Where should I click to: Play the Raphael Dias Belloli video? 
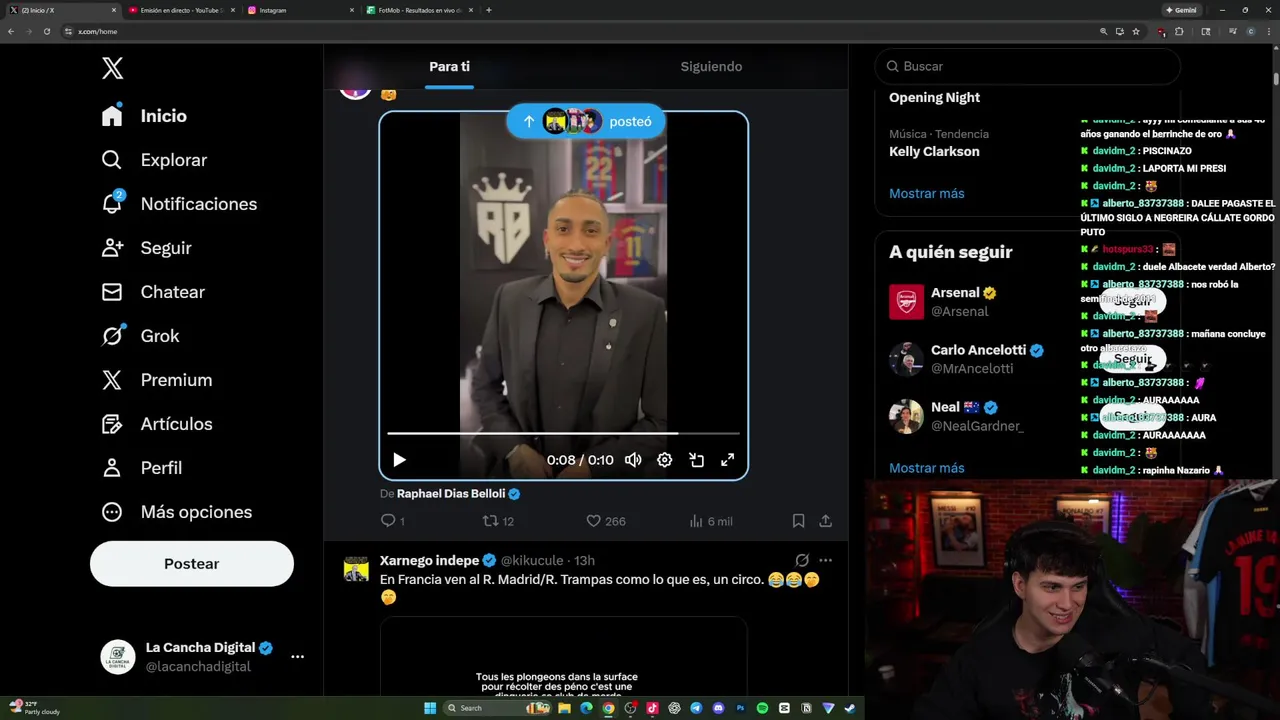tap(399, 460)
